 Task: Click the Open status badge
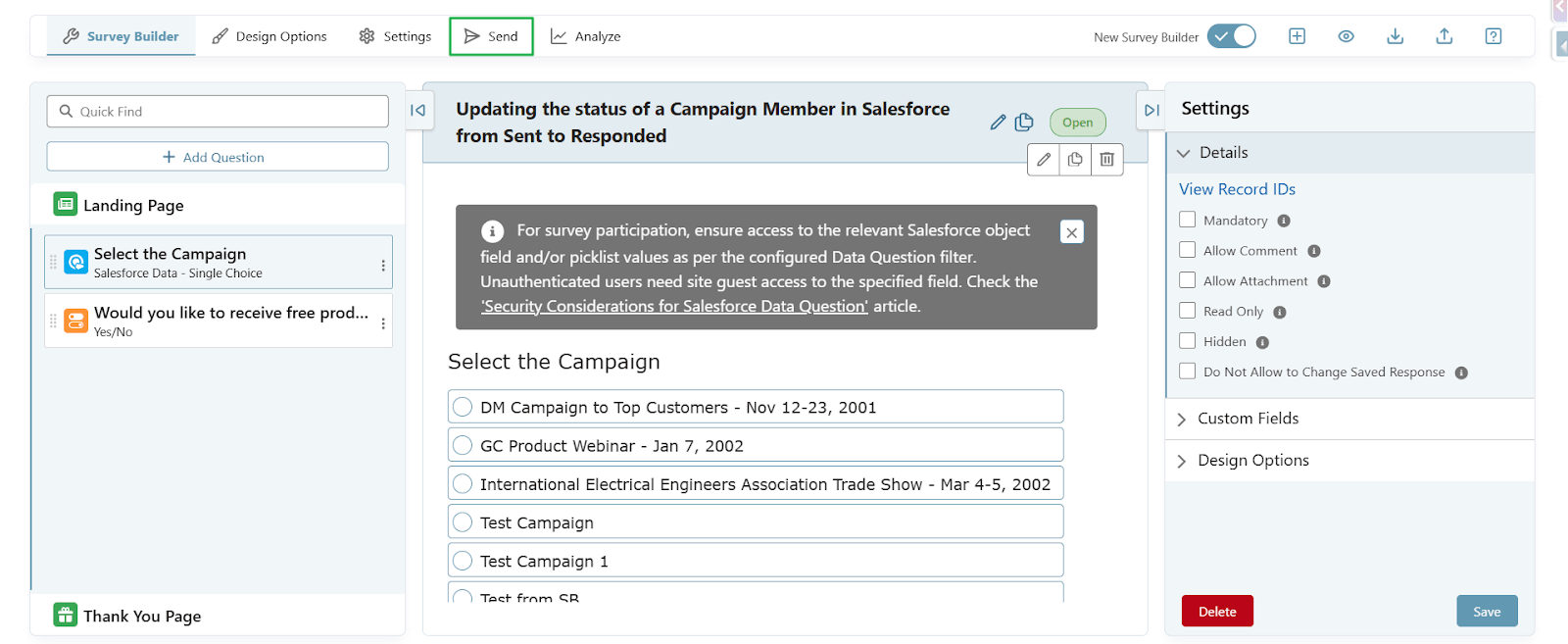(1077, 123)
